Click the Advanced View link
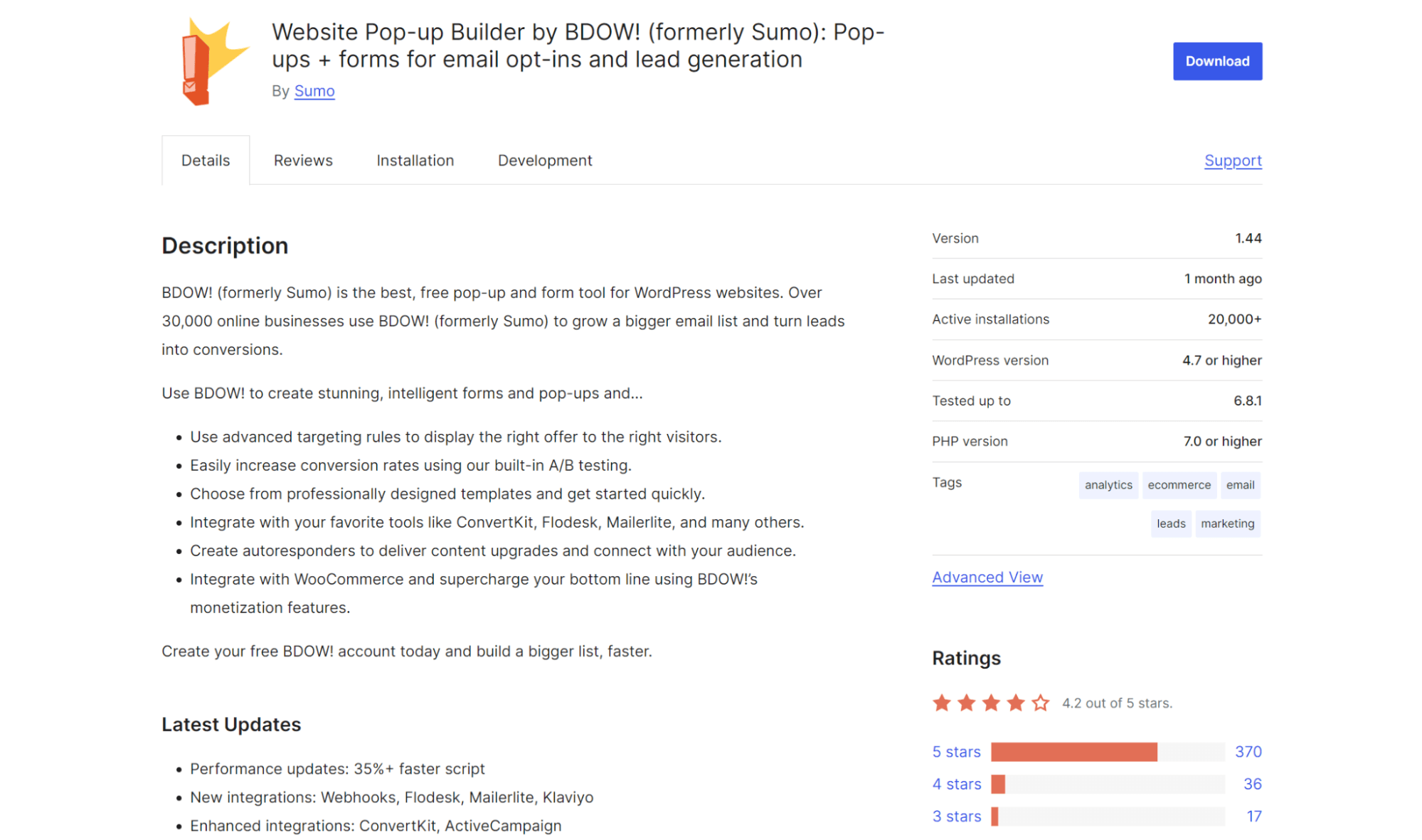Image resolution: width=1422 pixels, height=840 pixels. coord(987,578)
